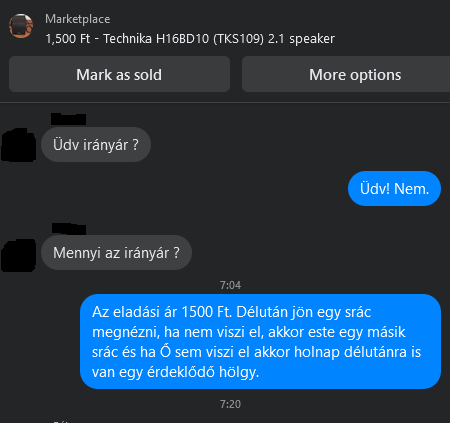This screenshot has height=423, width=450.
Task: Select the "Mennyi az irányár ?" message
Action: 116,253
